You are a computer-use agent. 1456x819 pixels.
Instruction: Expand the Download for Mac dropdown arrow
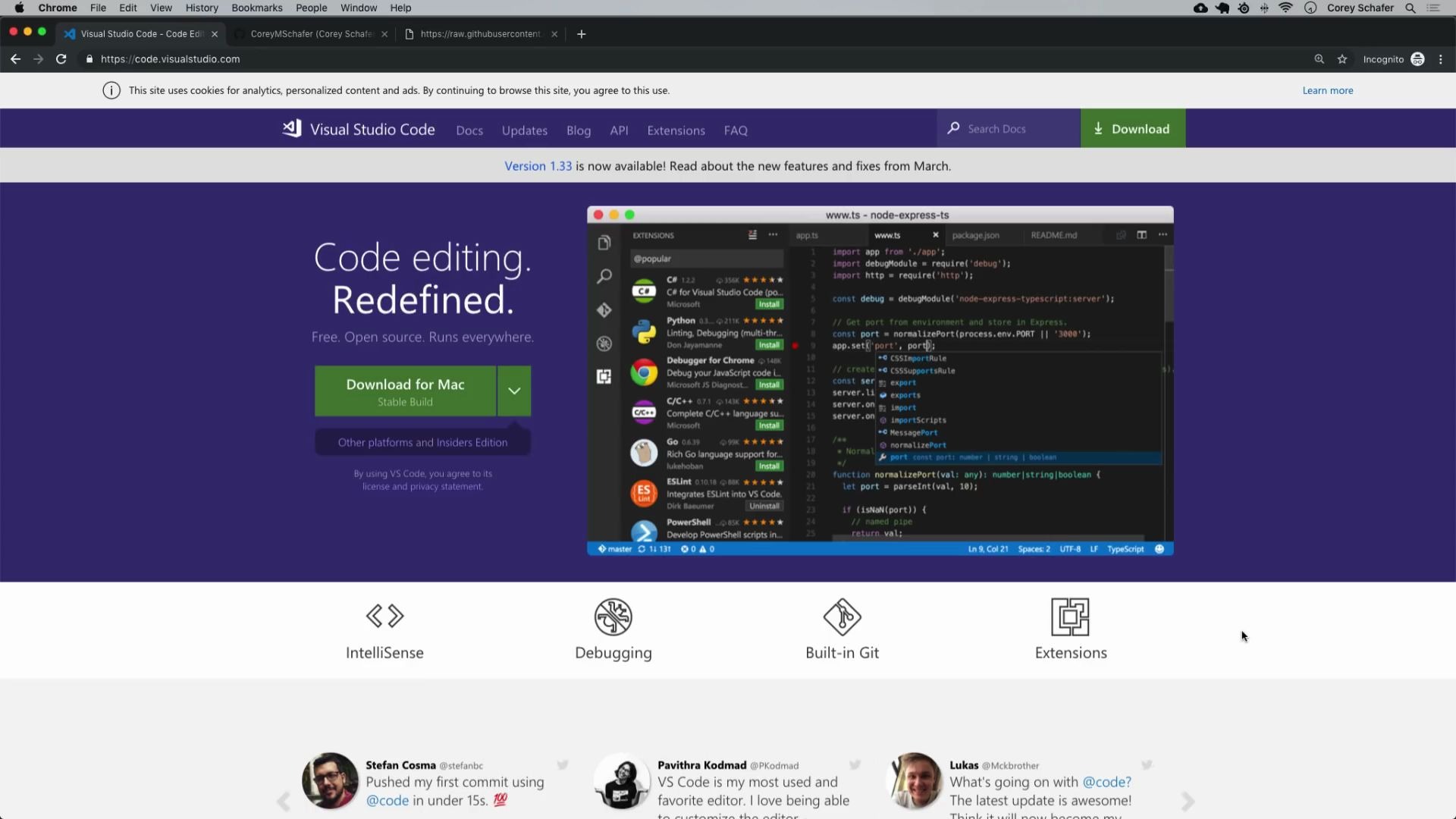click(x=514, y=391)
